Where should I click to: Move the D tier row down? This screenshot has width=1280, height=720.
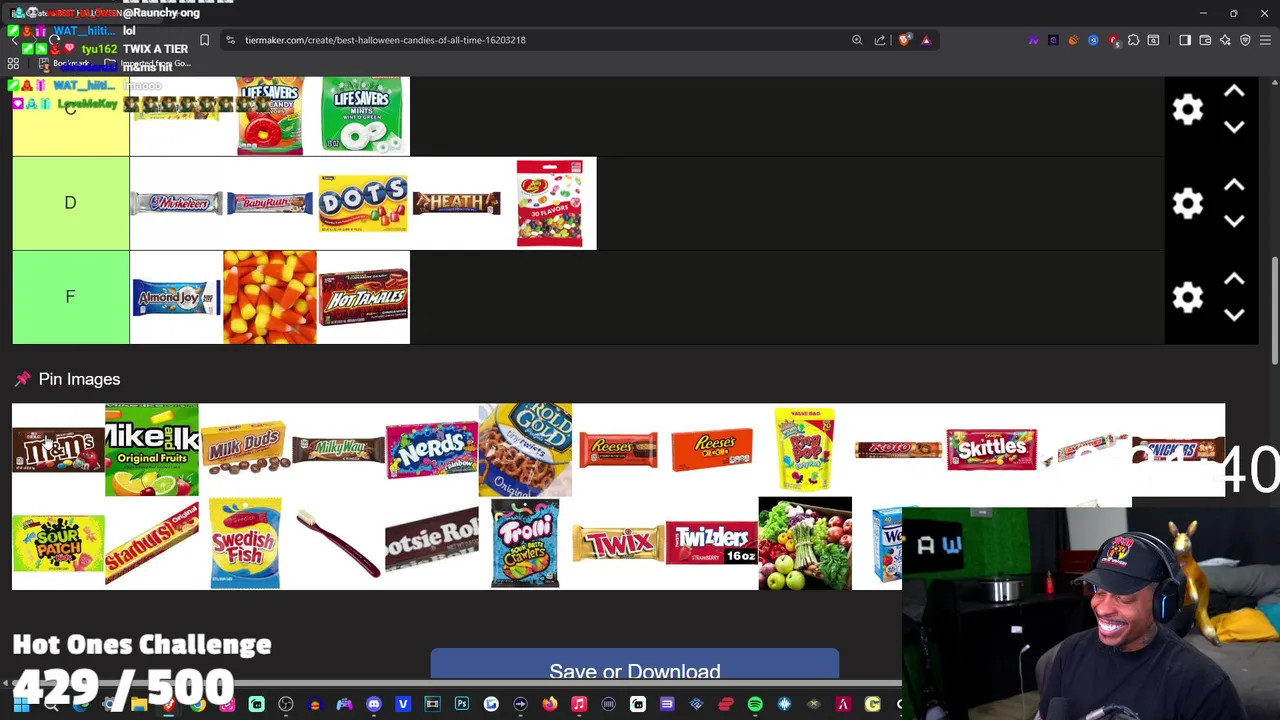click(1234, 221)
